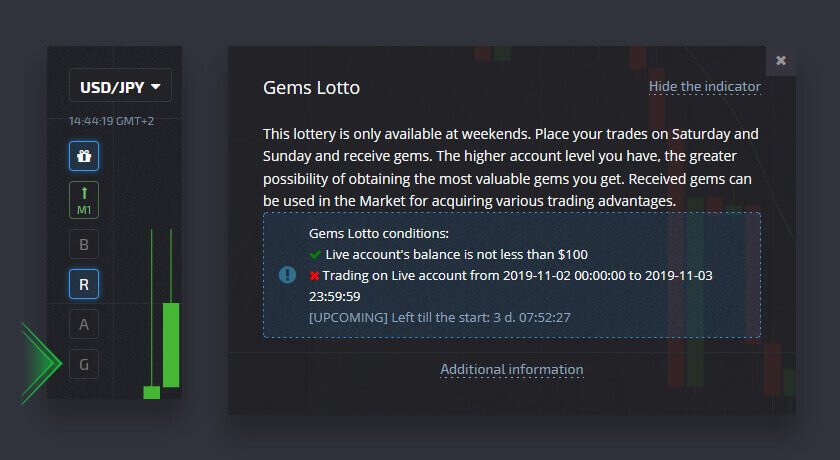Click the green checkmark beside balance condition
This screenshot has height=460, width=840.
coord(316,254)
